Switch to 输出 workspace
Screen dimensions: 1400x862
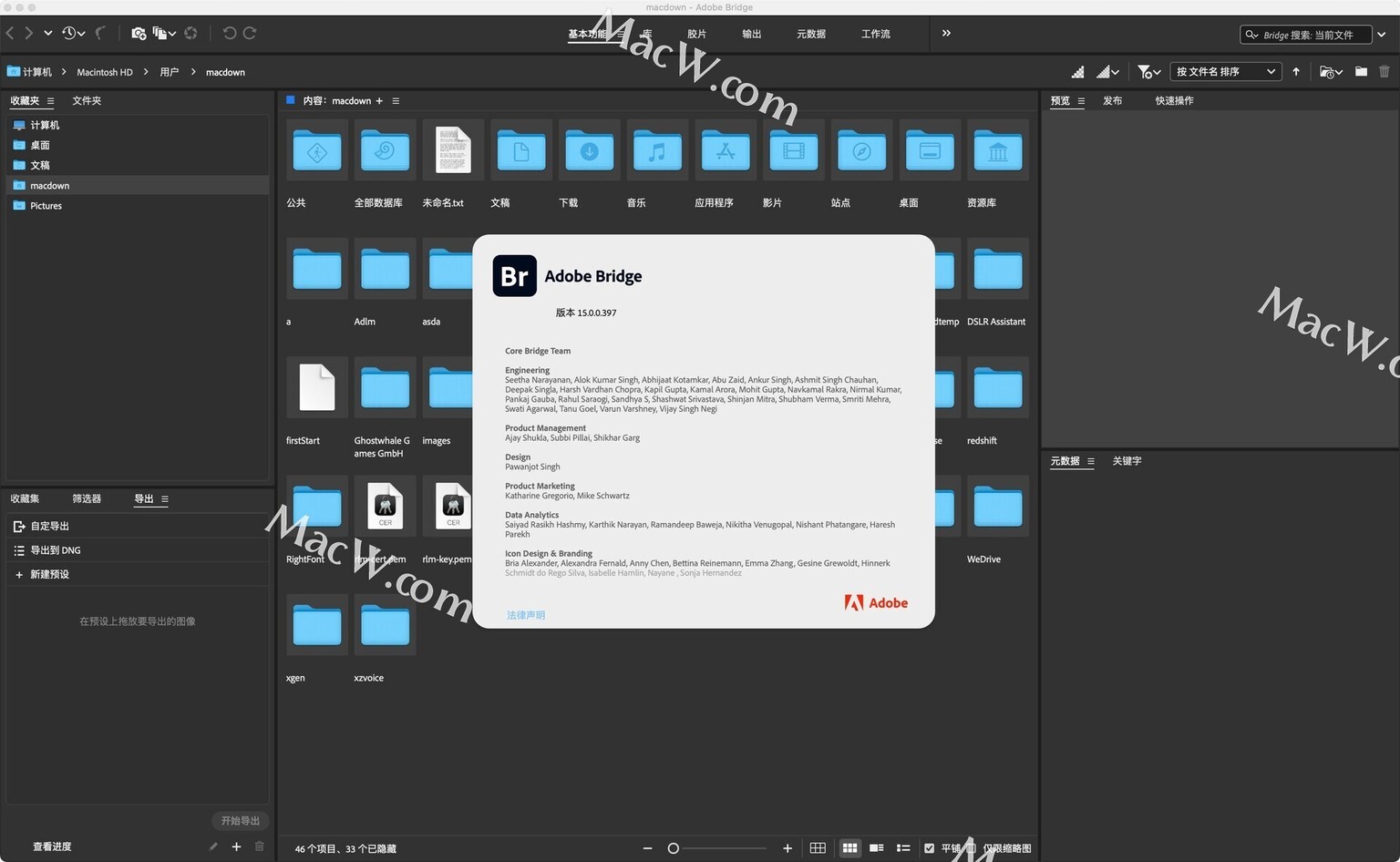[752, 35]
